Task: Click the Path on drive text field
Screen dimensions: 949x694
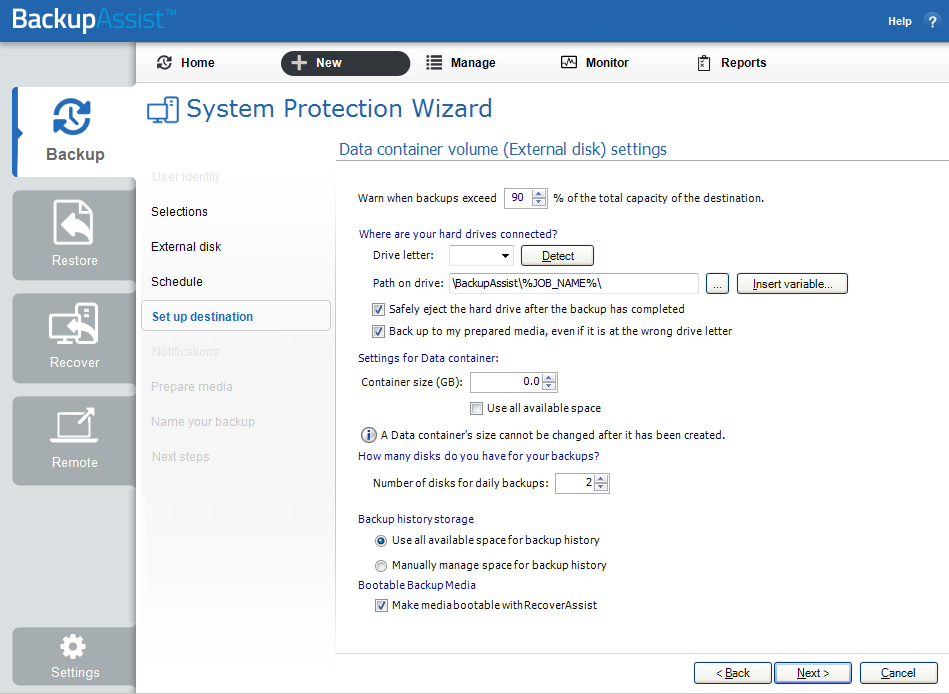Action: pyautogui.click(x=573, y=284)
